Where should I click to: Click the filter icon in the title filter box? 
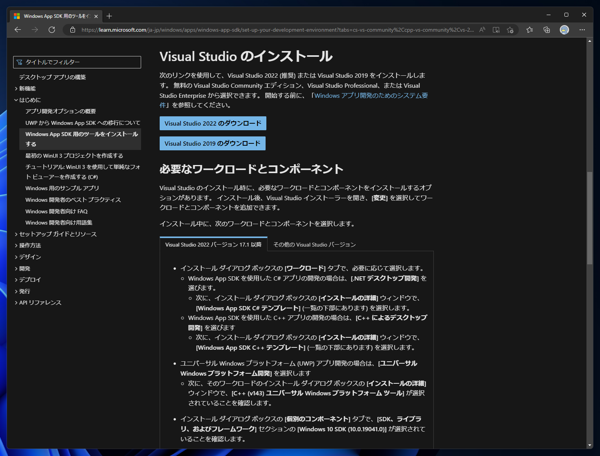[20, 62]
